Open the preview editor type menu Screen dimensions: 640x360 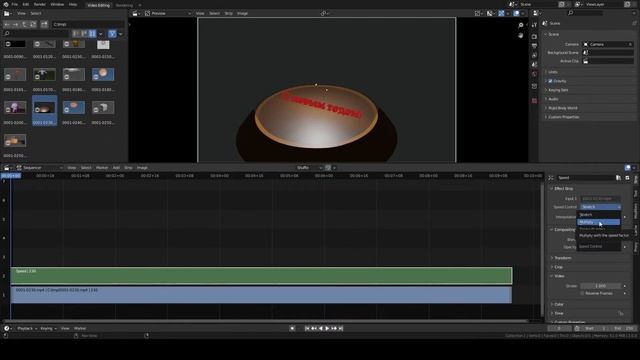point(136,13)
